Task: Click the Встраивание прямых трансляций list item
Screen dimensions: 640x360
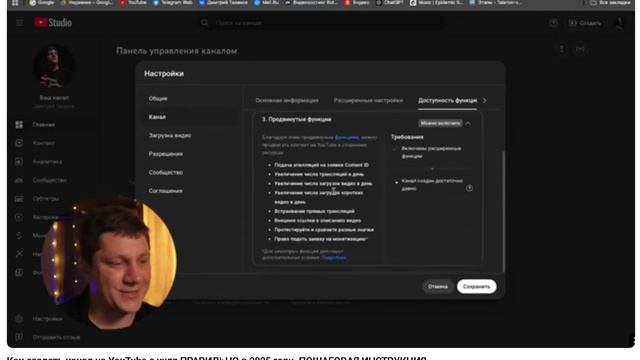Action: tap(314, 211)
